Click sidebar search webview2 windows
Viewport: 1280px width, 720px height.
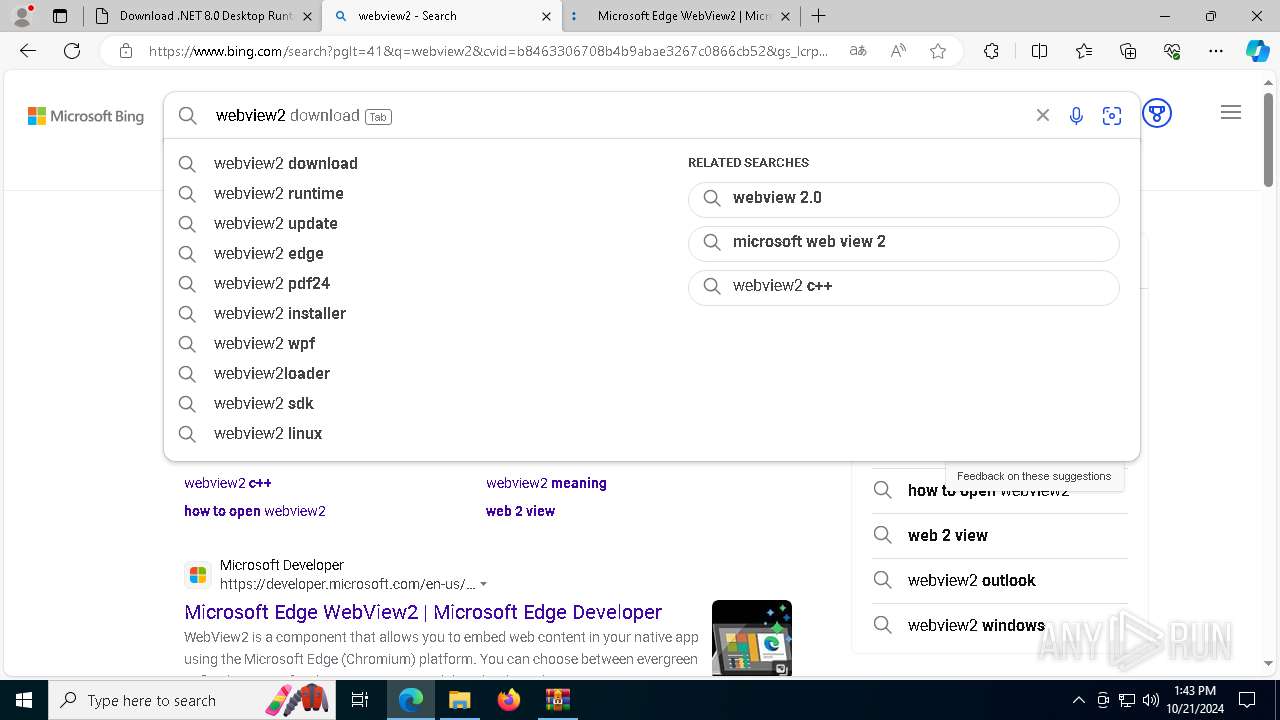(976, 625)
